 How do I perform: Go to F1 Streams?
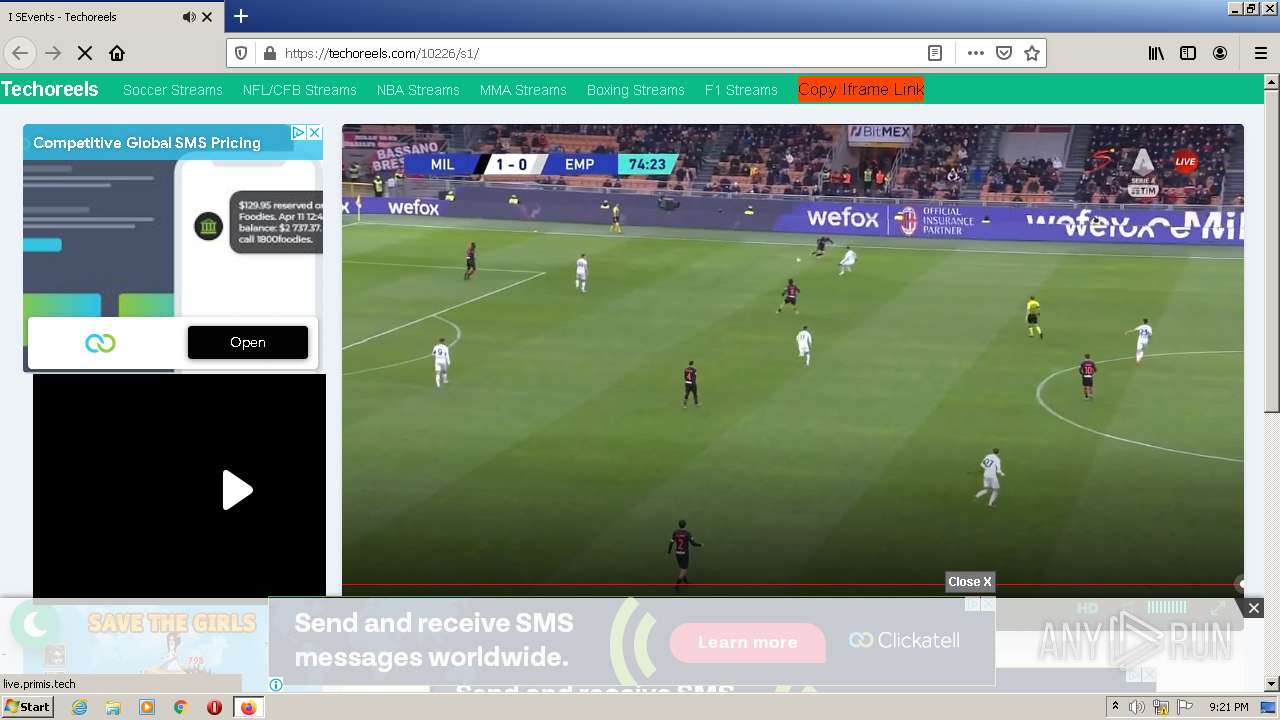tap(741, 90)
